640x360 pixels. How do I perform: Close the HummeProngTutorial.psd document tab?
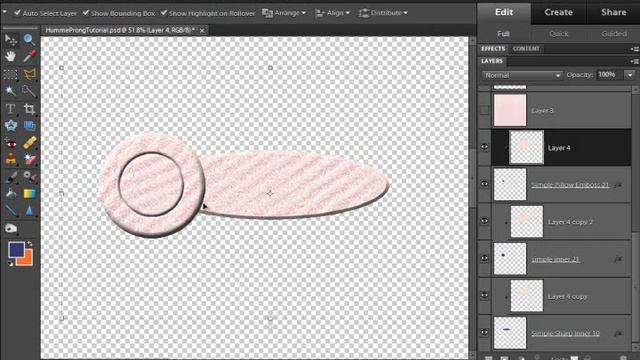coord(202,30)
